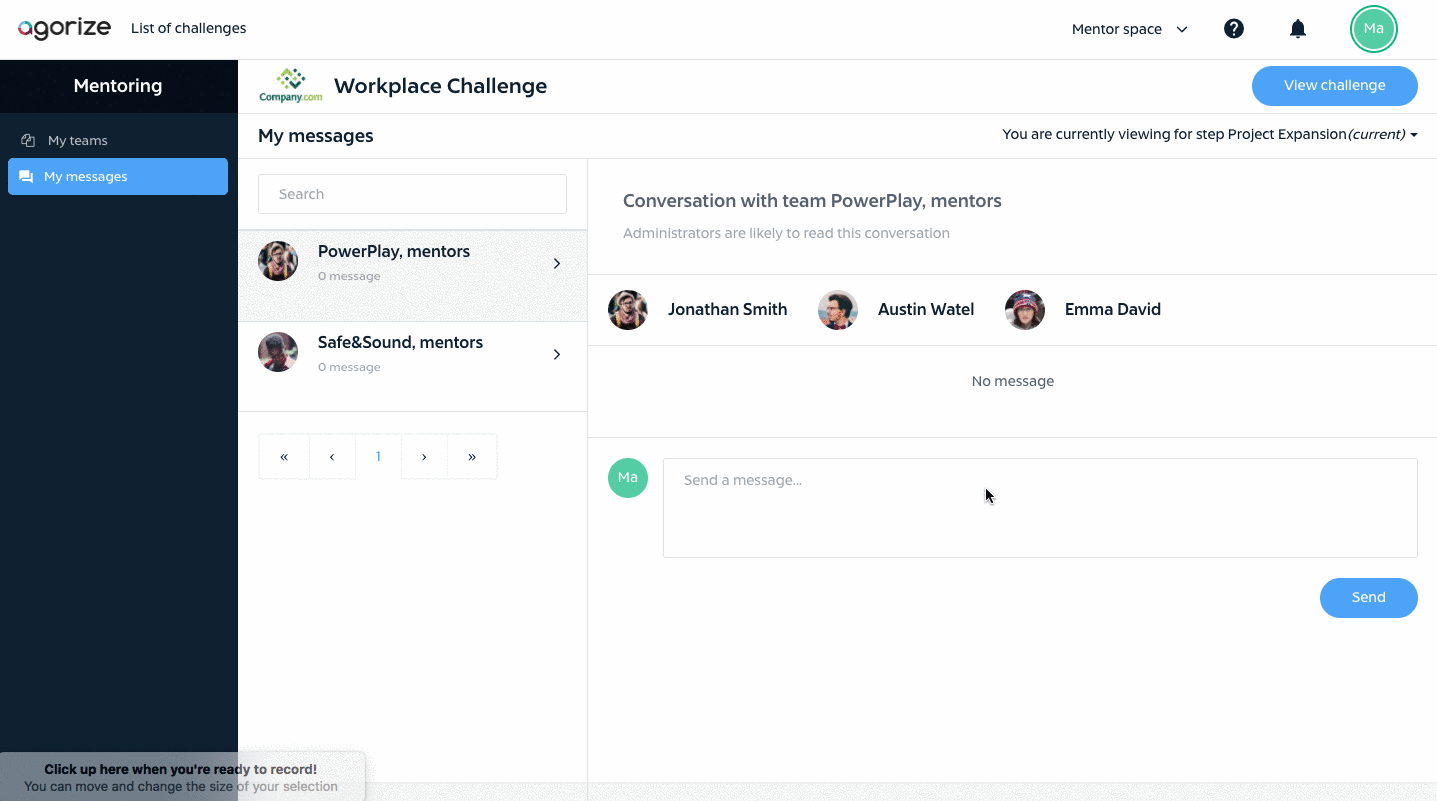Image resolution: width=1437 pixels, height=801 pixels.
Task: Expand the Mentor space dropdown
Action: tap(1130, 29)
